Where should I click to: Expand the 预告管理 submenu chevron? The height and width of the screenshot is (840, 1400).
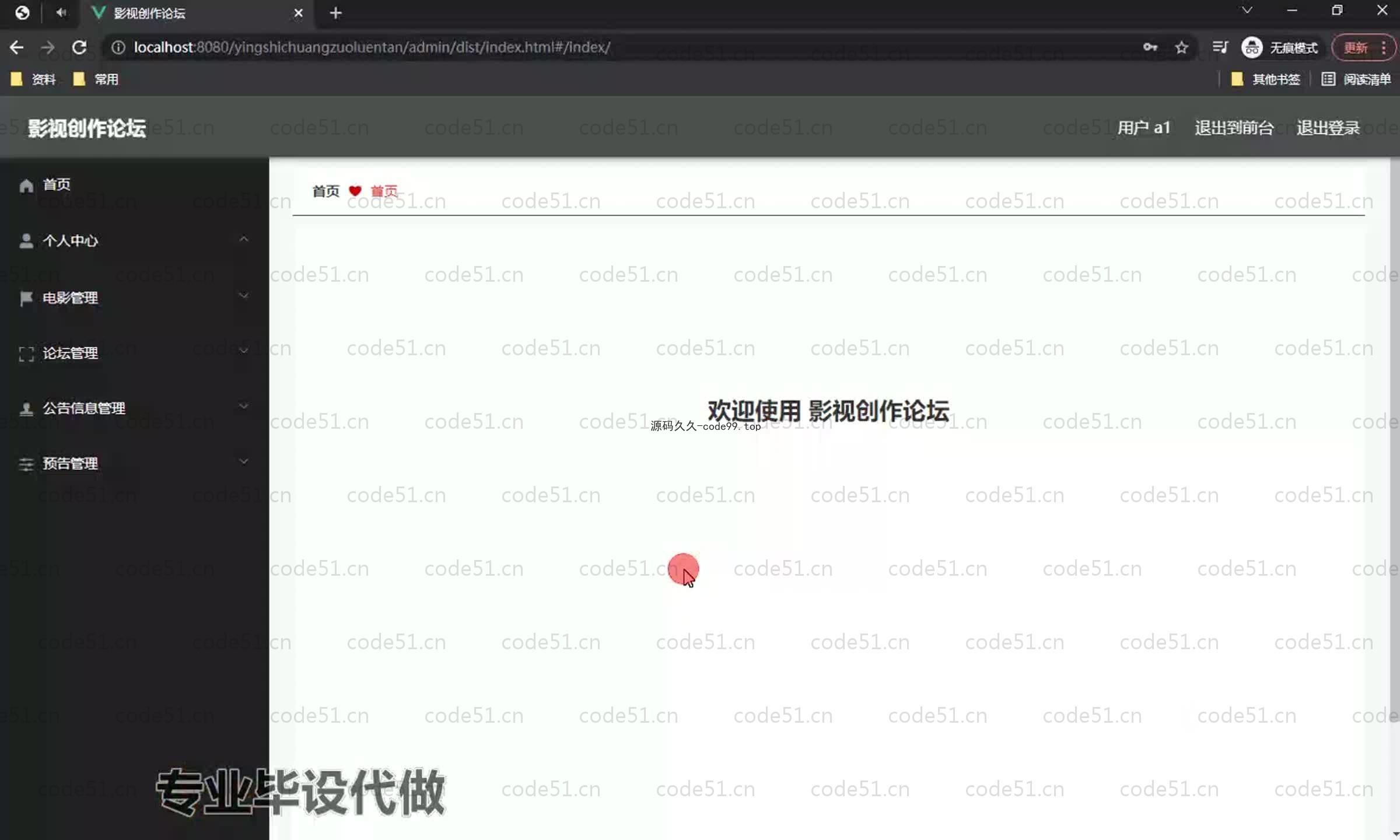coord(244,461)
